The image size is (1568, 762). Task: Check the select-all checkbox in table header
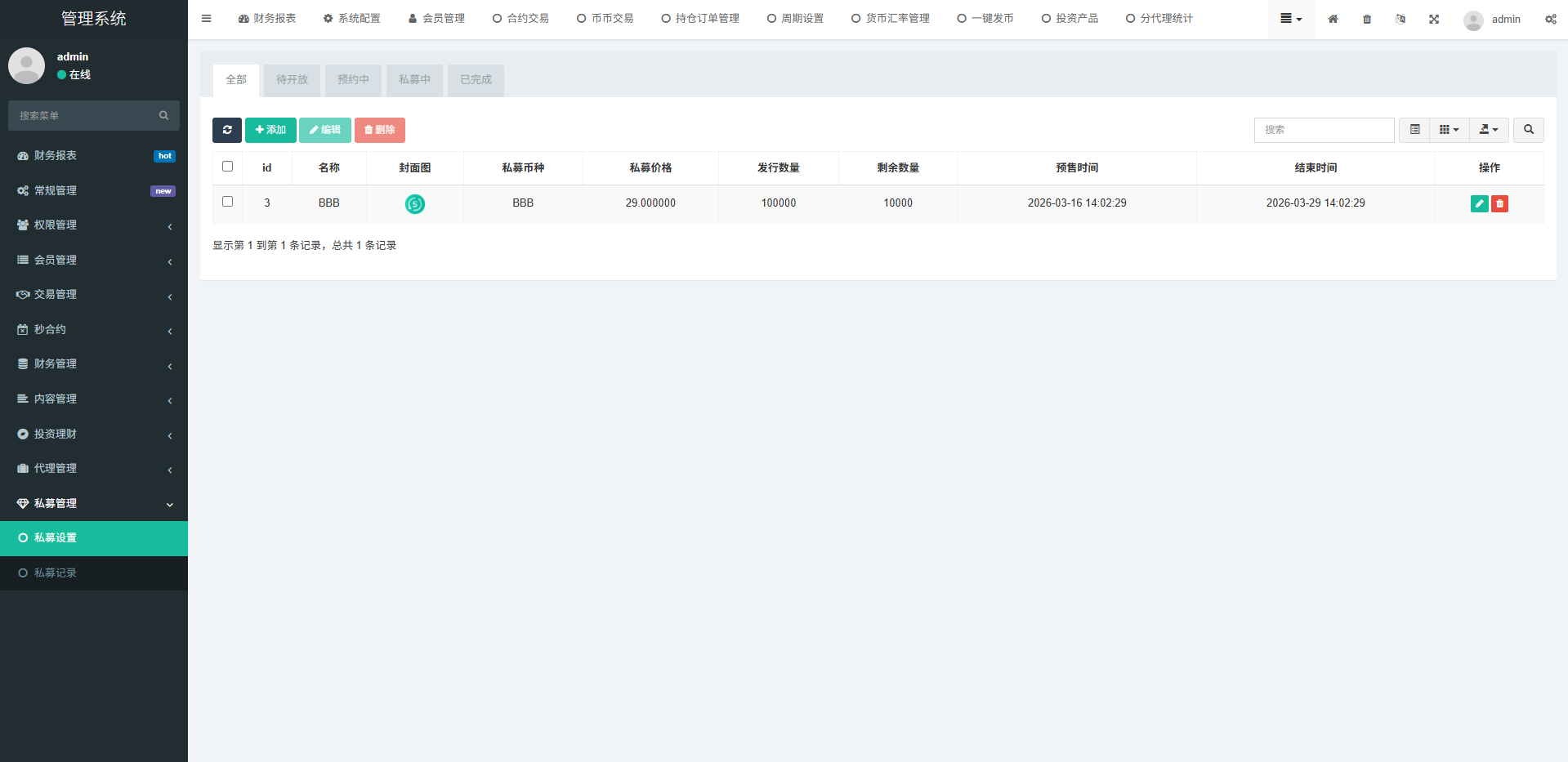click(x=228, y=167)
